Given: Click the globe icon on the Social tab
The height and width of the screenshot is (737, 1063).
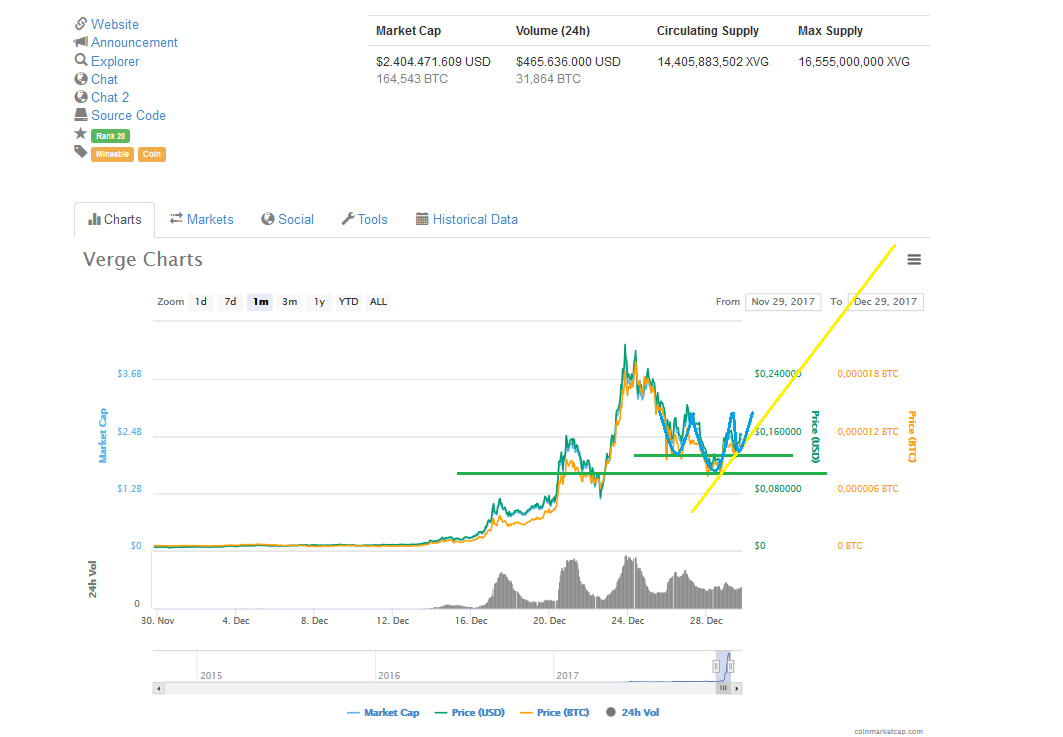Looking at the screenshot, I should (267, 219).
